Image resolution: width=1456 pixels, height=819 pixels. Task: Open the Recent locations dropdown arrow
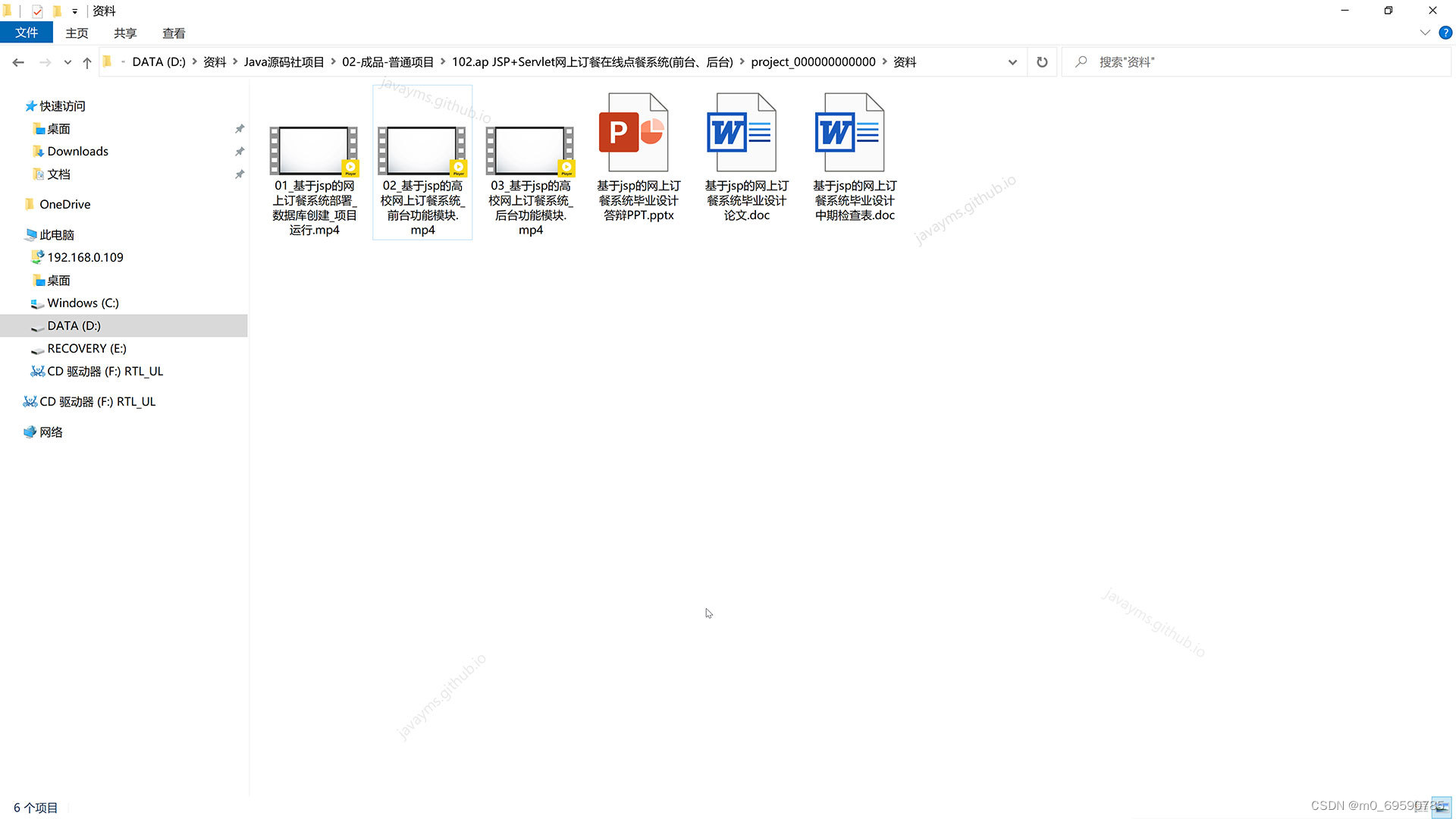pyautogui.click(x=67, y=62)
